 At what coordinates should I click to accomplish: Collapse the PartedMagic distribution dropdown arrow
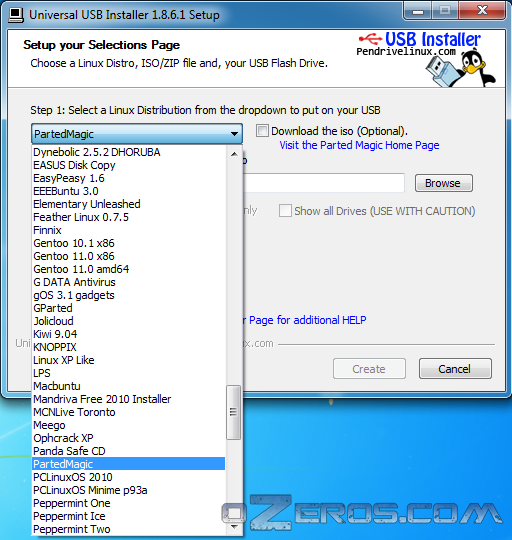tap(234, 134)
